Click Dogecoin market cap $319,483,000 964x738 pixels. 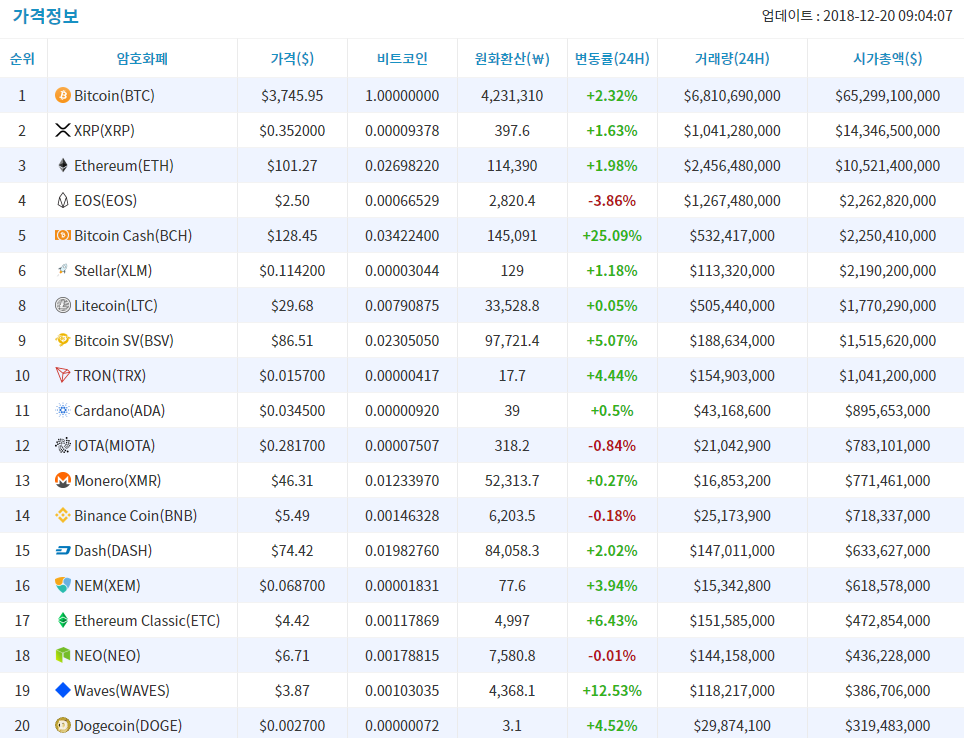pyautogui.click(x=888, y=726)
